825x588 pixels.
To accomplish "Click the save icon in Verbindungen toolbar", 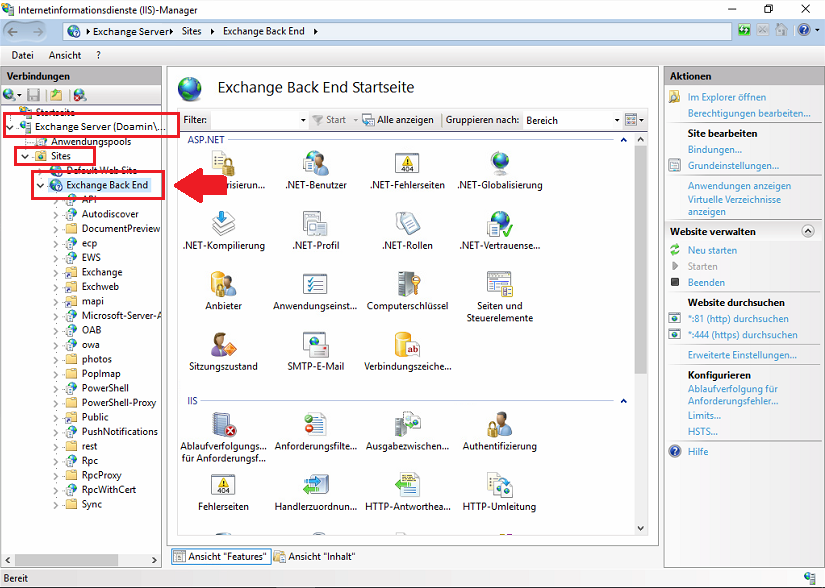I will click(x=34, y=95).
